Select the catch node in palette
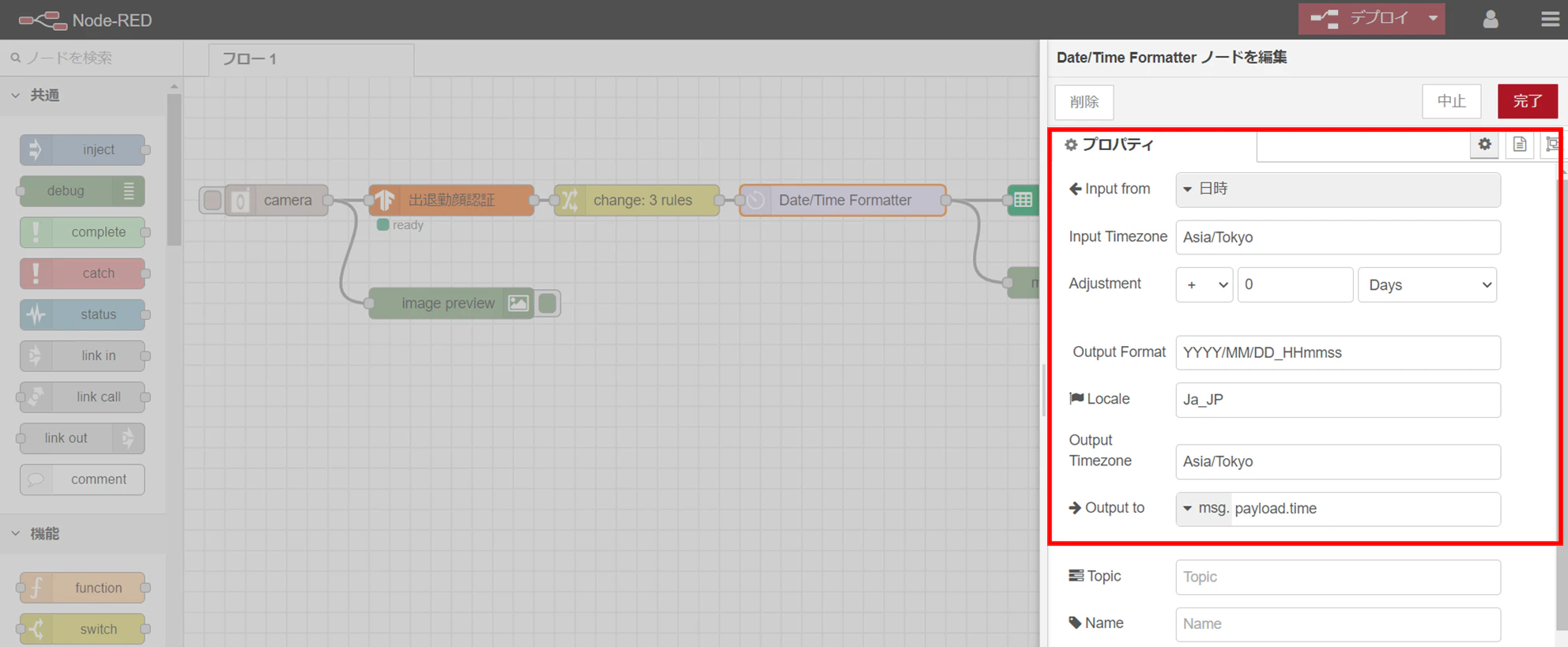 tap(82, 273)
